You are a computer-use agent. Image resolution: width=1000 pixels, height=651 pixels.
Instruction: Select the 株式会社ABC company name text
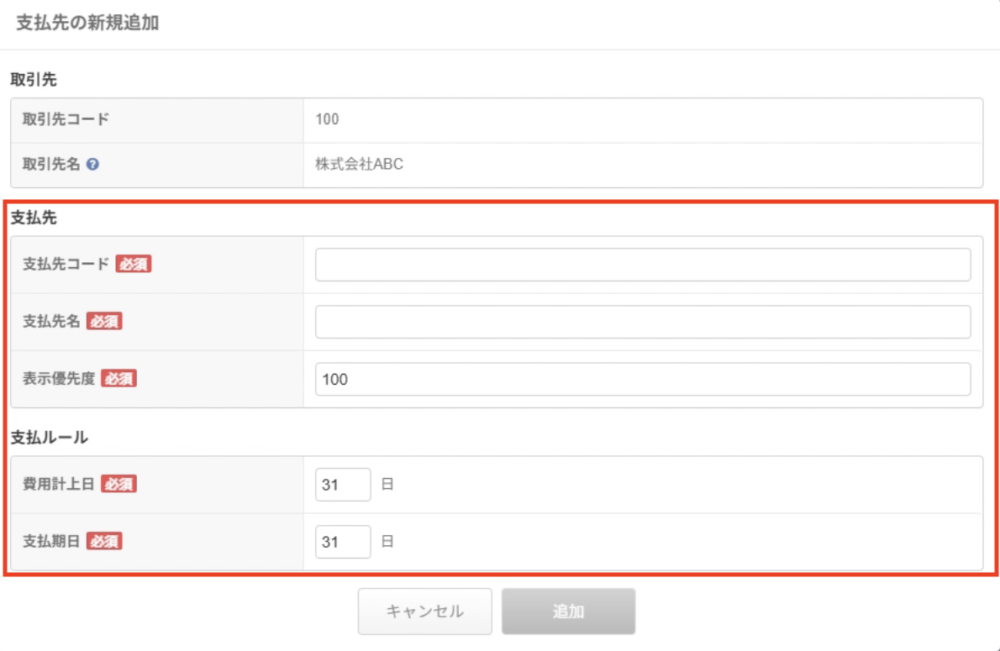pos(359,165)
